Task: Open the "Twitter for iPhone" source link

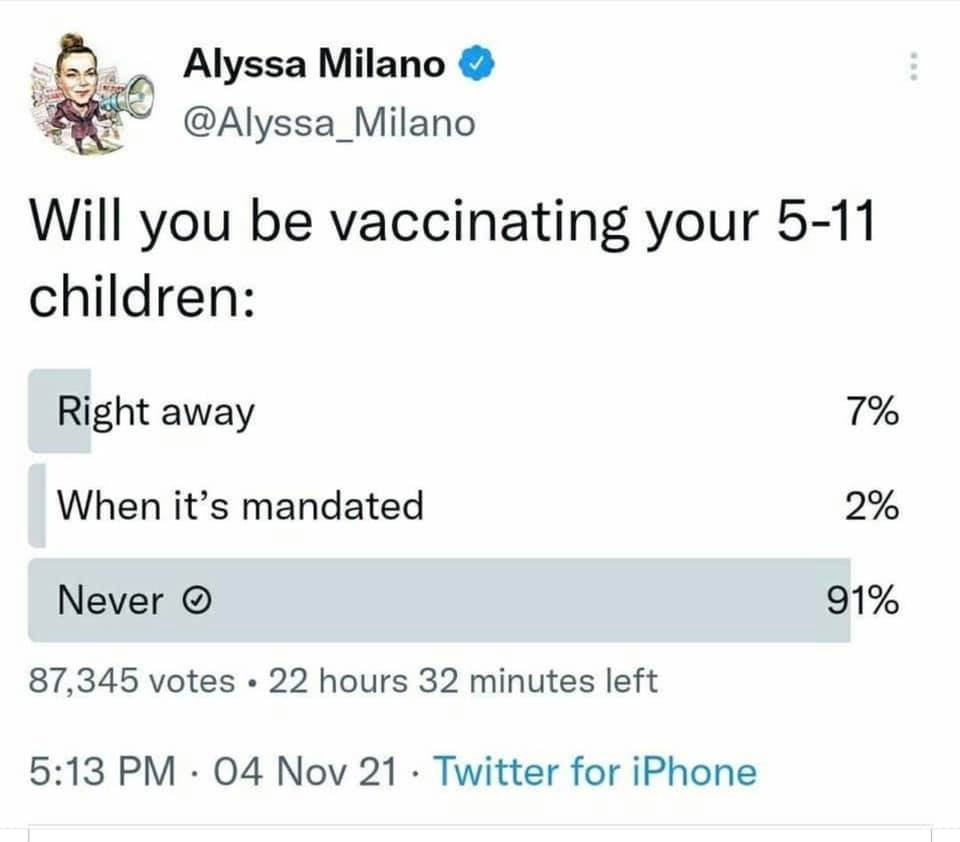Action: (x=596, y=771)
